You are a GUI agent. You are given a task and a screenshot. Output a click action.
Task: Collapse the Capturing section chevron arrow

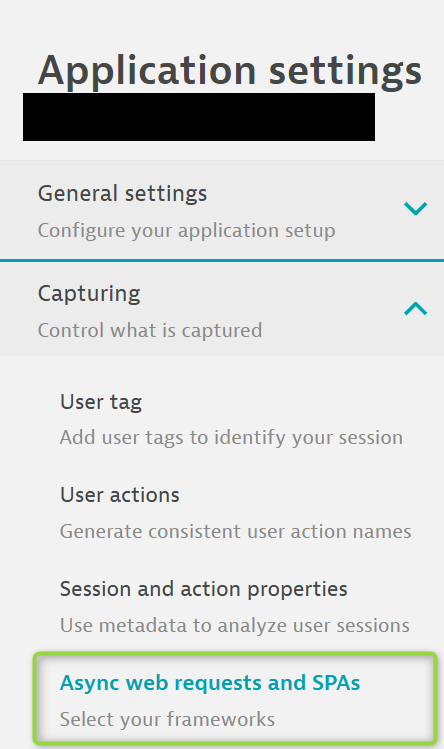click(415, 309)
